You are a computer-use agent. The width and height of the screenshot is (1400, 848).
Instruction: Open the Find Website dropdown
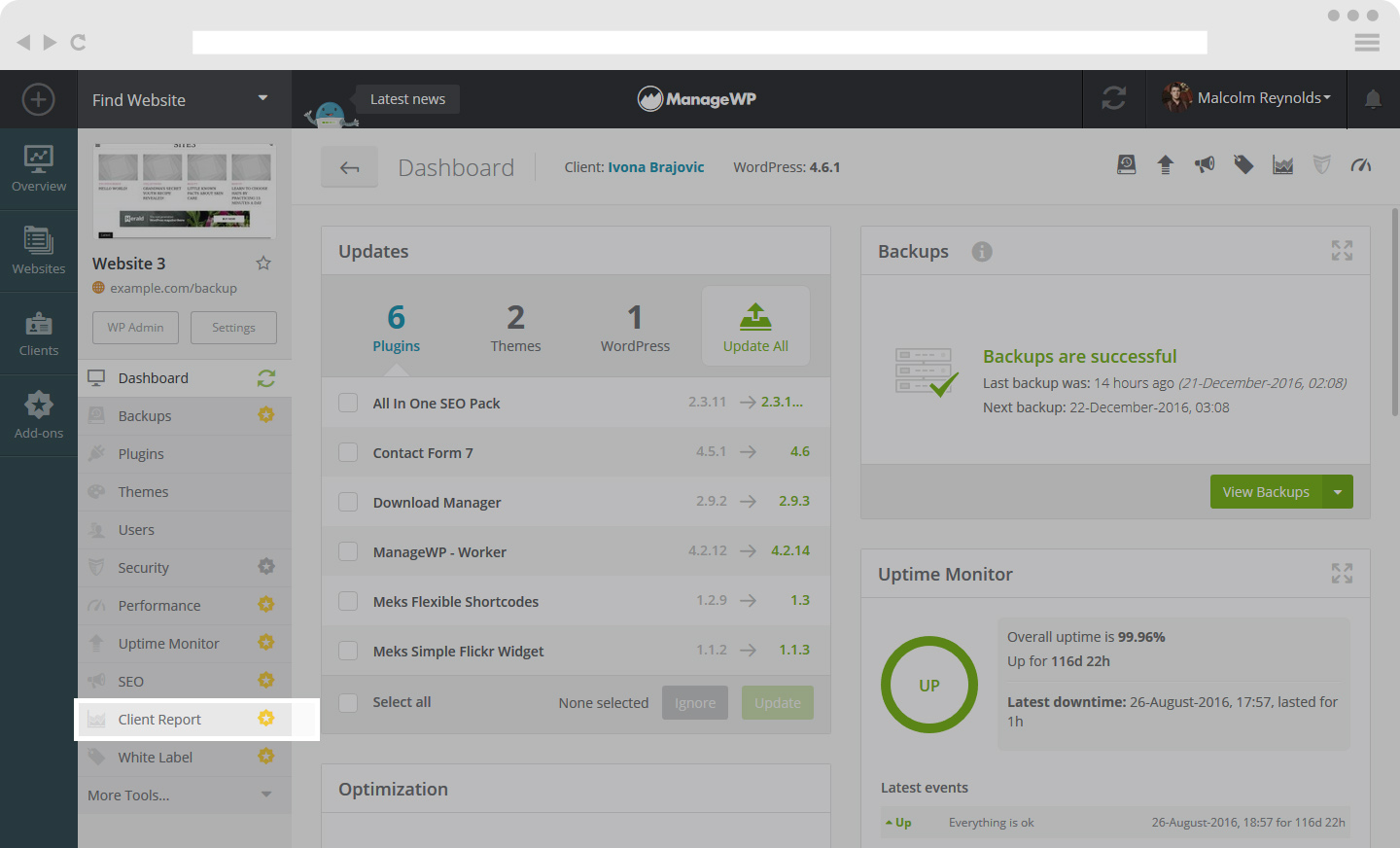(x=184, y=99)
